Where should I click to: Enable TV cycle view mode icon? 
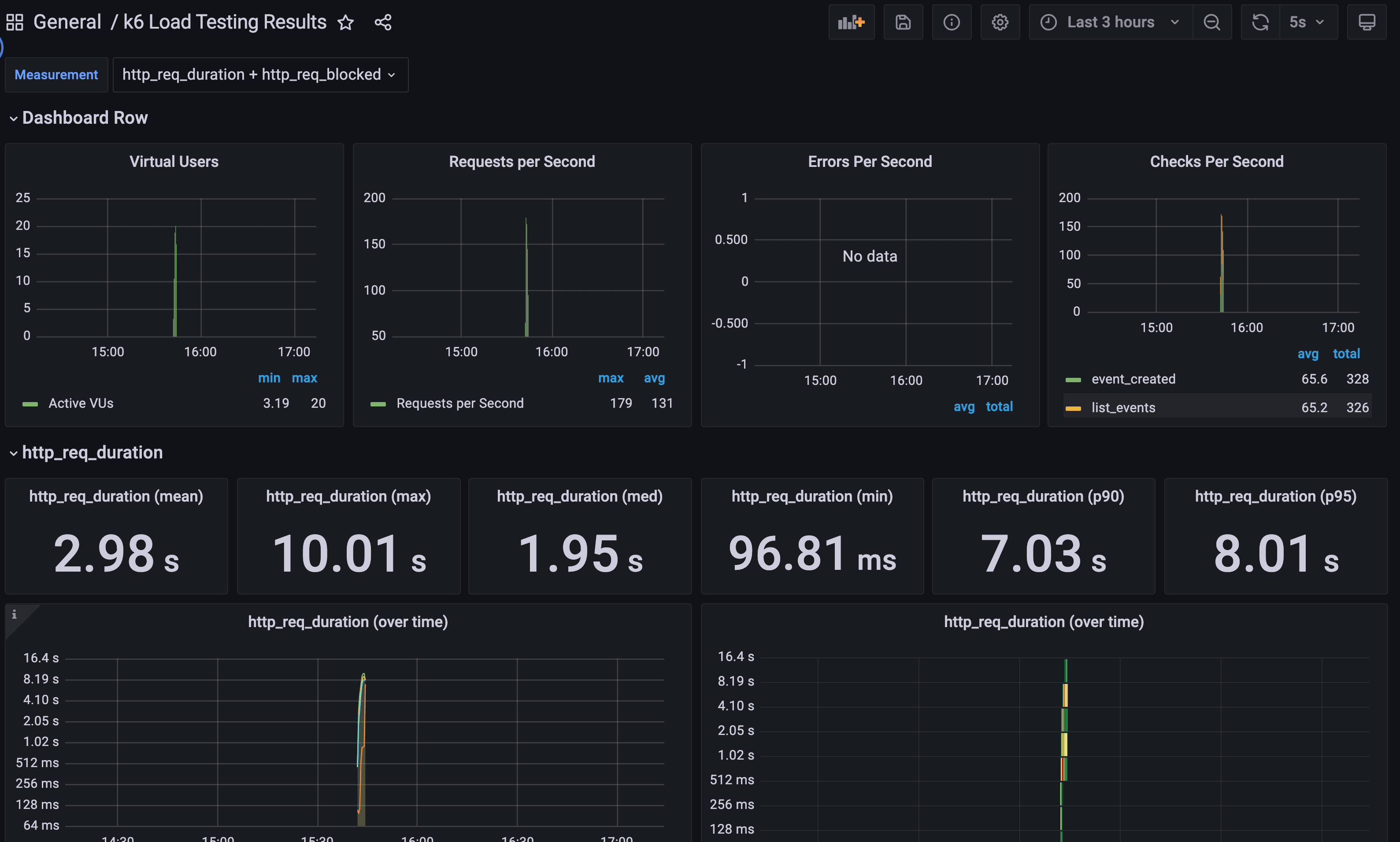pyautogui.click(x=1367, y=22)
